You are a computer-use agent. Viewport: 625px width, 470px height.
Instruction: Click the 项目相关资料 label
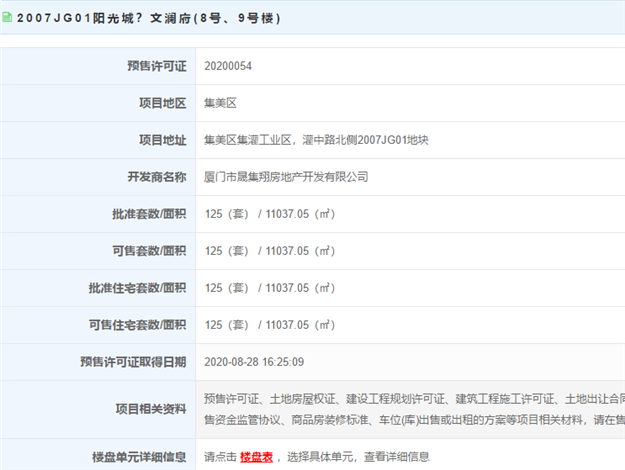[151, 409]
